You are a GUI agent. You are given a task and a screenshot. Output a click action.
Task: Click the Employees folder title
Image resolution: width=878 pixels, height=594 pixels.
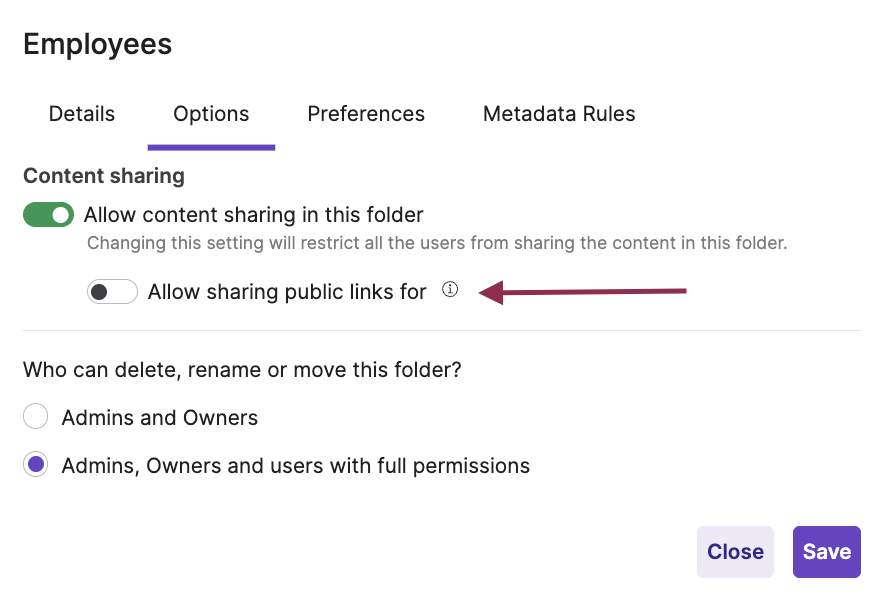pos(97,44)
